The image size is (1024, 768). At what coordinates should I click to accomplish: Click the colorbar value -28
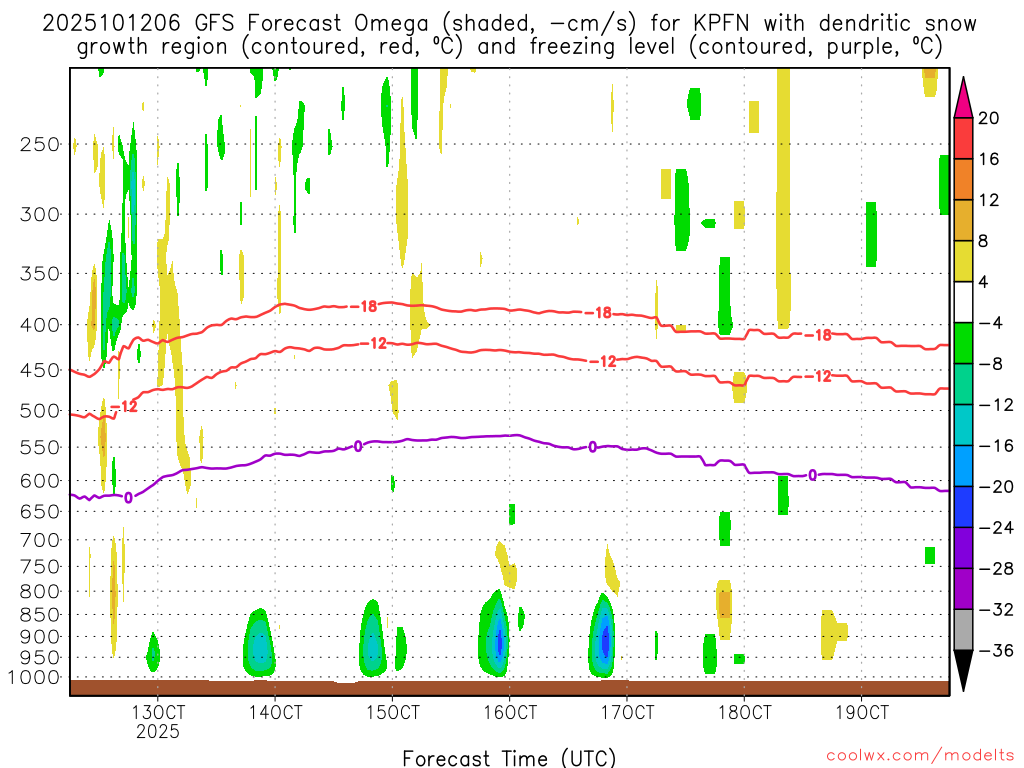[995, 569]
